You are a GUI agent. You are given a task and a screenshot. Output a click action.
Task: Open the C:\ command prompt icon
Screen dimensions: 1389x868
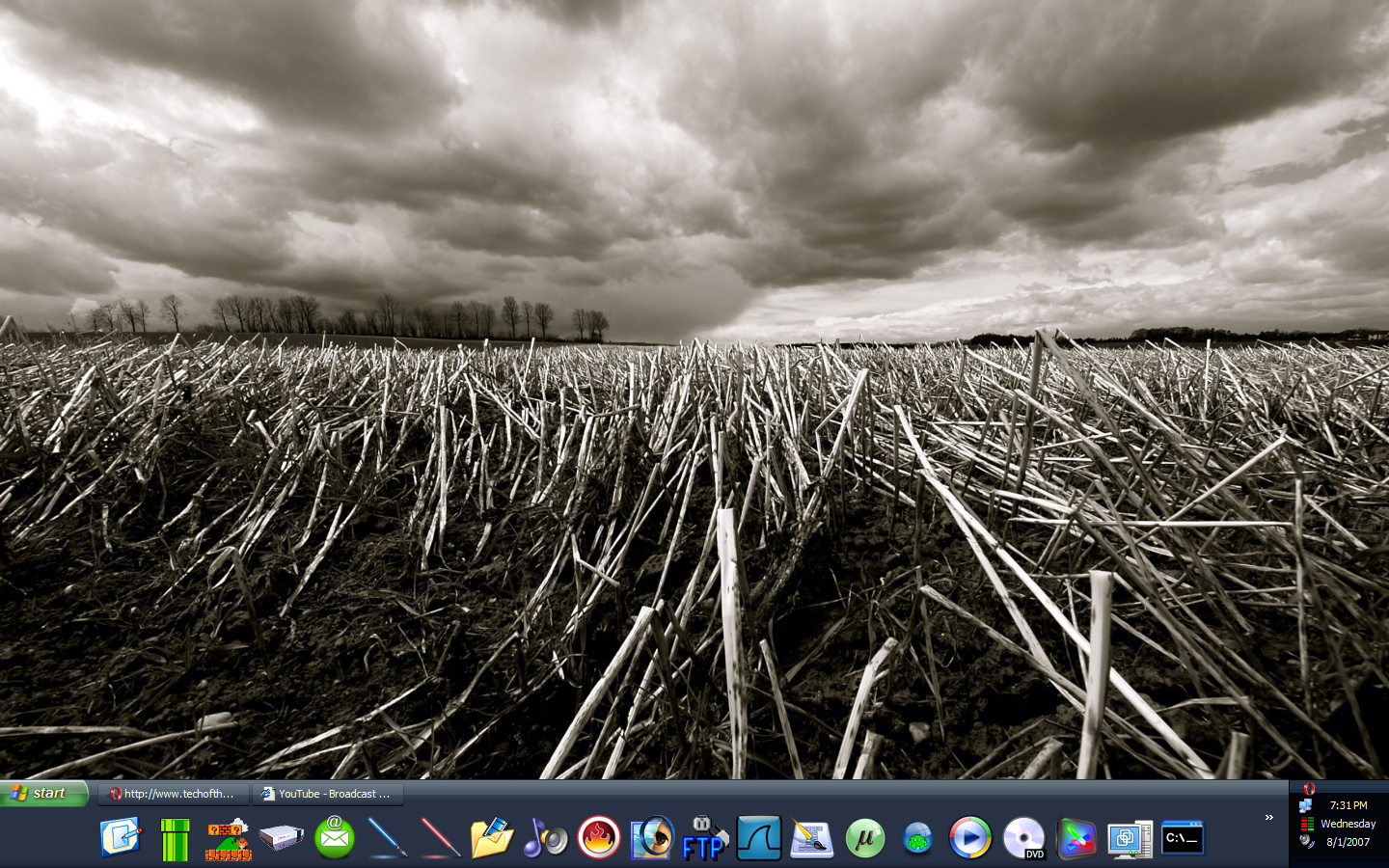click(x=1183, y=837)
